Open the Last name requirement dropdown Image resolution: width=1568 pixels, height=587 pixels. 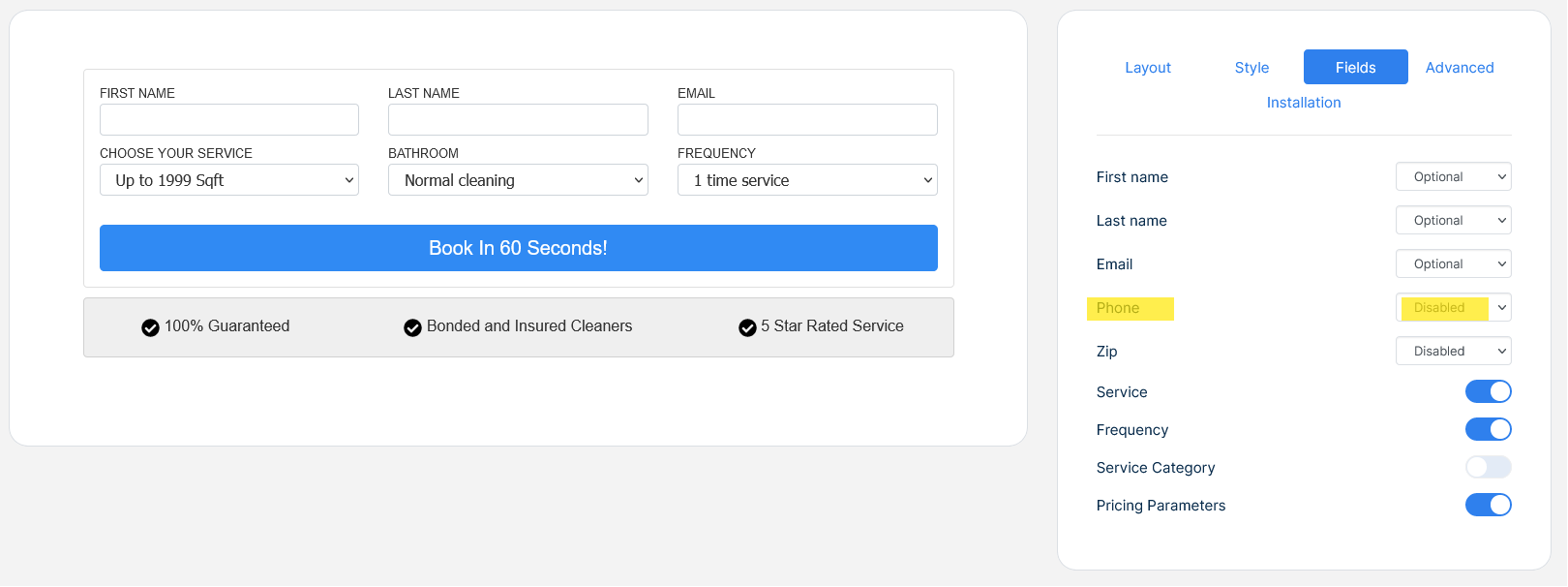[1453, 220]
